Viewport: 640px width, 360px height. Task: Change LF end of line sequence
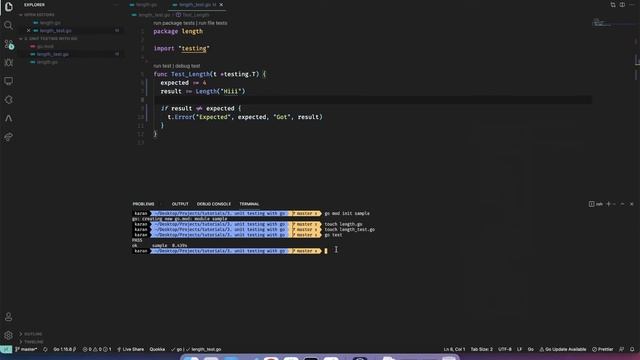coord(519,349)
